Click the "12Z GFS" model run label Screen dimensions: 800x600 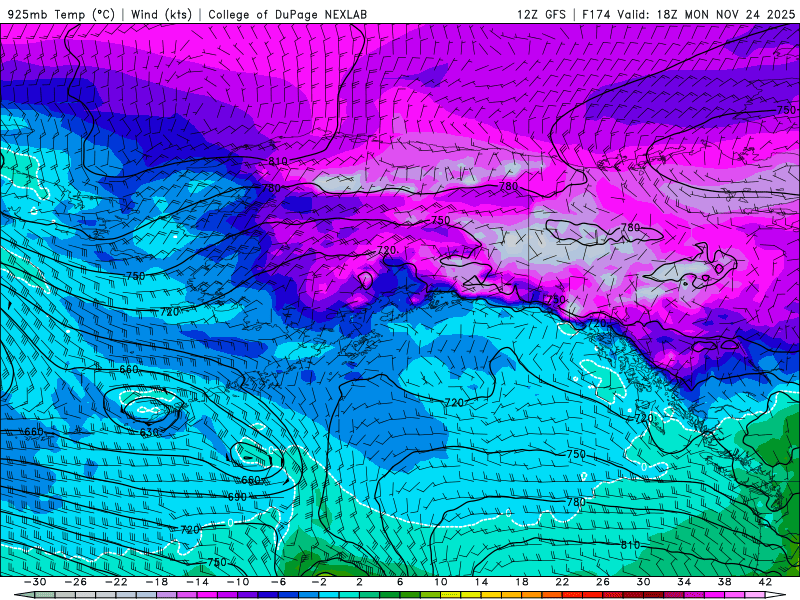(x=541, y=14)
